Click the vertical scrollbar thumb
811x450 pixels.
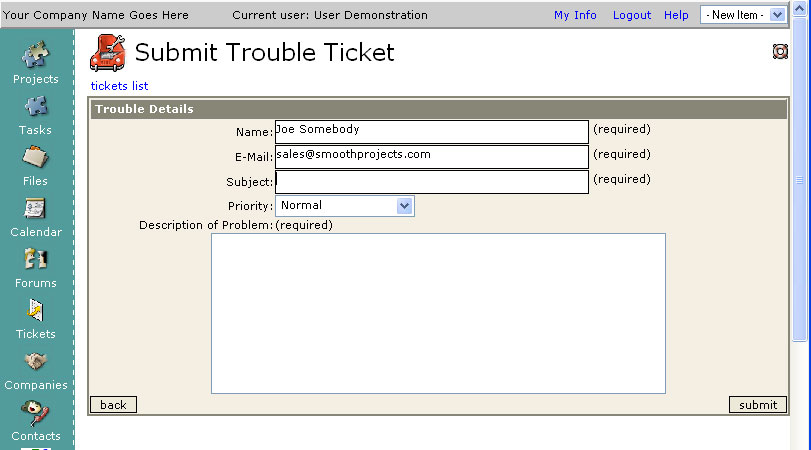pos(800,180)
